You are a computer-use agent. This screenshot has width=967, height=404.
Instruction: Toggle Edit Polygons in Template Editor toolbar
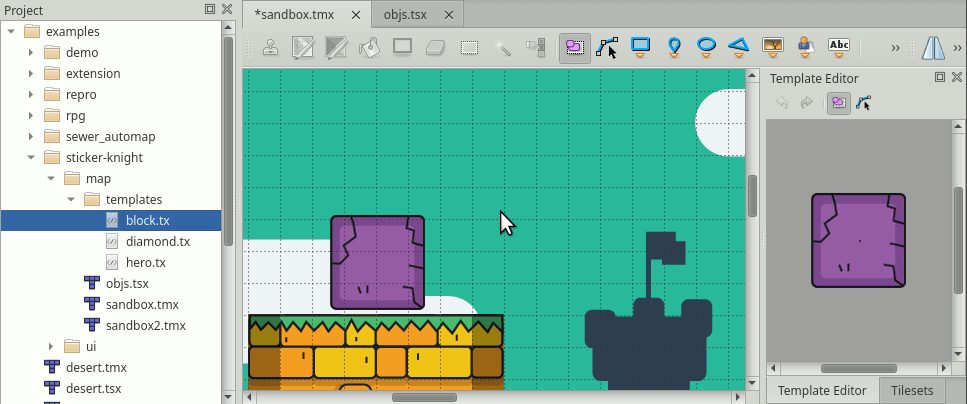864,103
